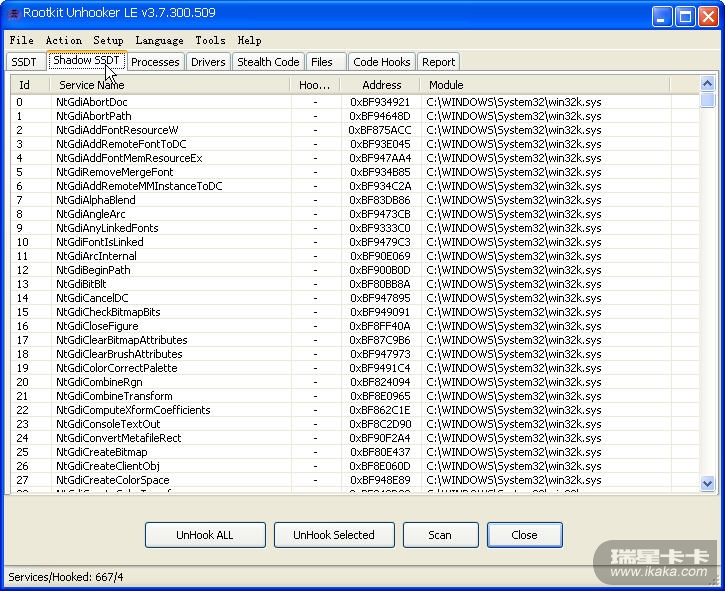Select the NtGdiBeginPath row
725x591 pixels.
pos(355,270)
